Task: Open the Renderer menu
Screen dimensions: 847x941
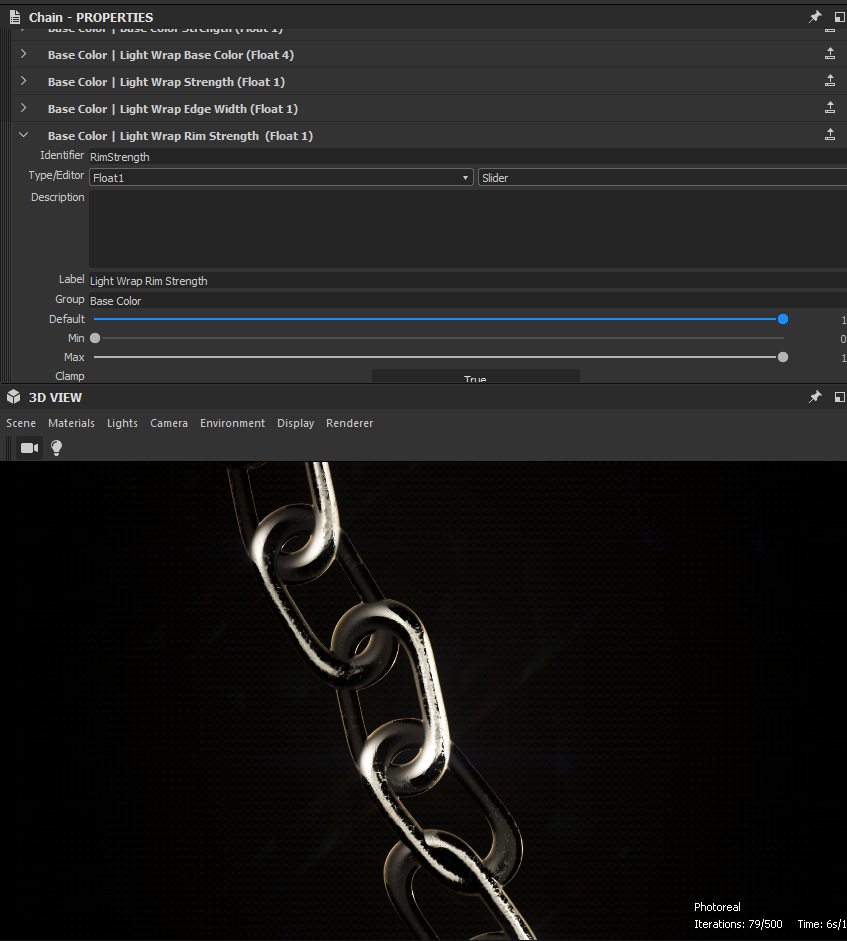Action: pyautogui.click(x=349, y=423)
